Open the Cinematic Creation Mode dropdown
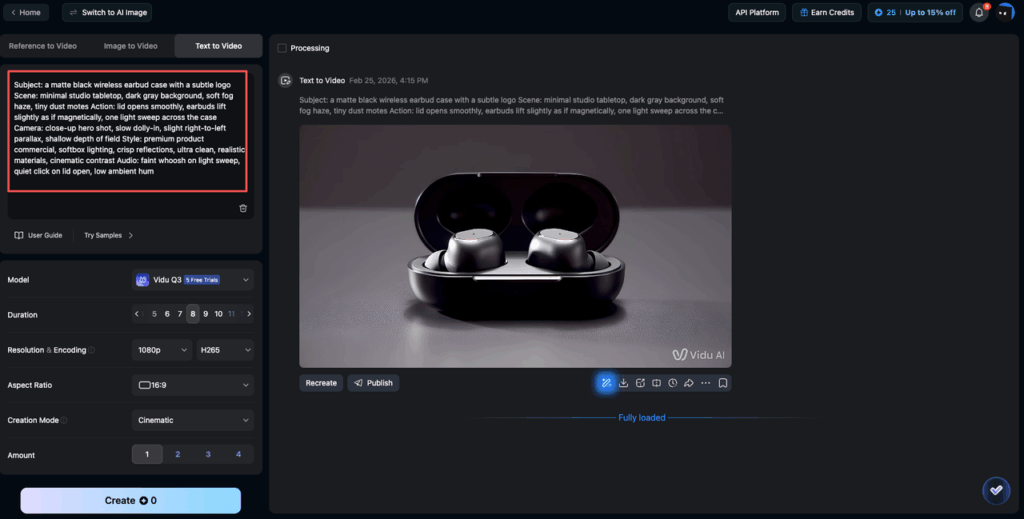Image resolution: width=1024 pixels, height=519 pixels. pos(193,420)
